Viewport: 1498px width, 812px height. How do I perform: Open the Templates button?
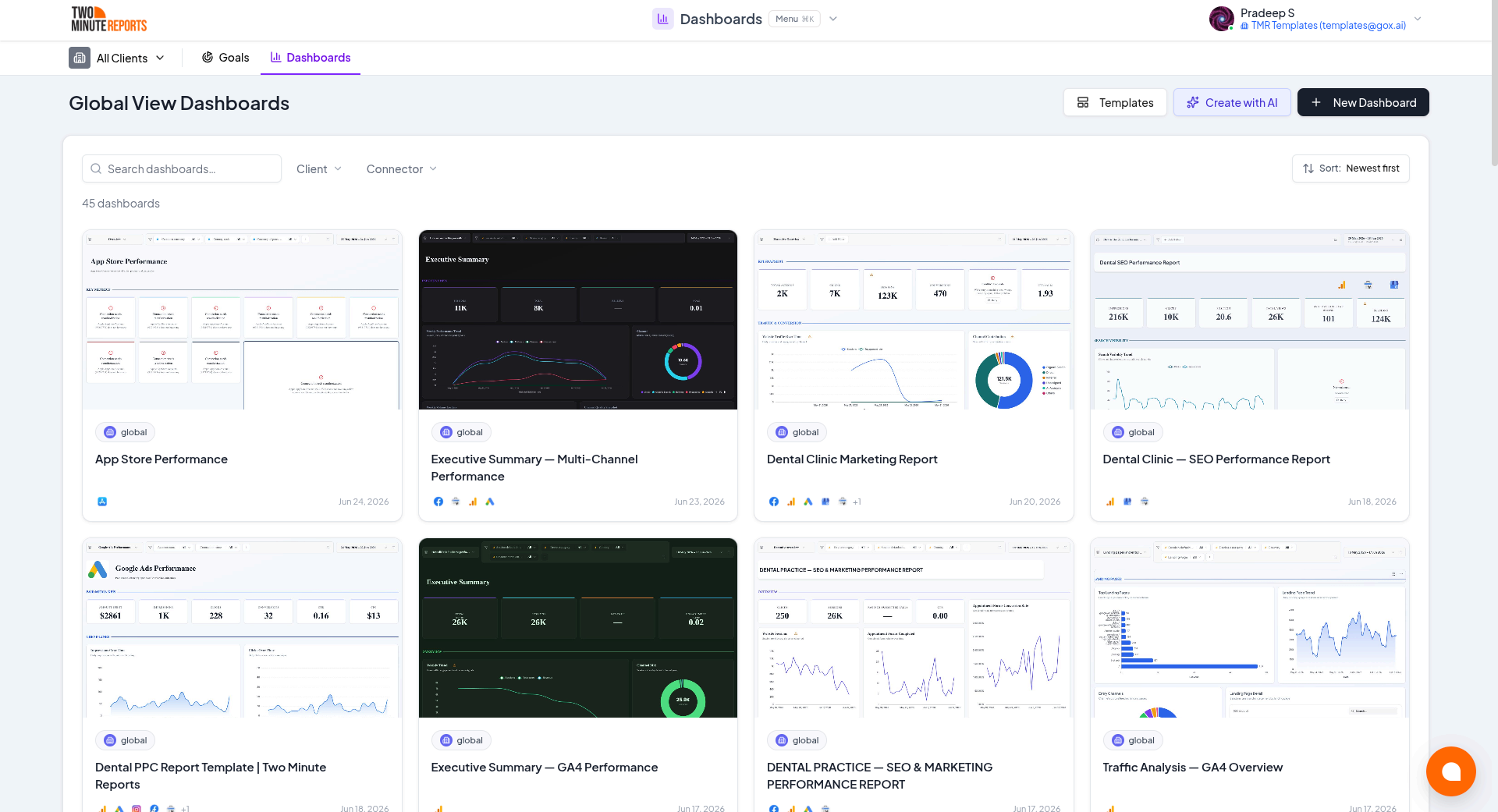(x=1115, y=102)
